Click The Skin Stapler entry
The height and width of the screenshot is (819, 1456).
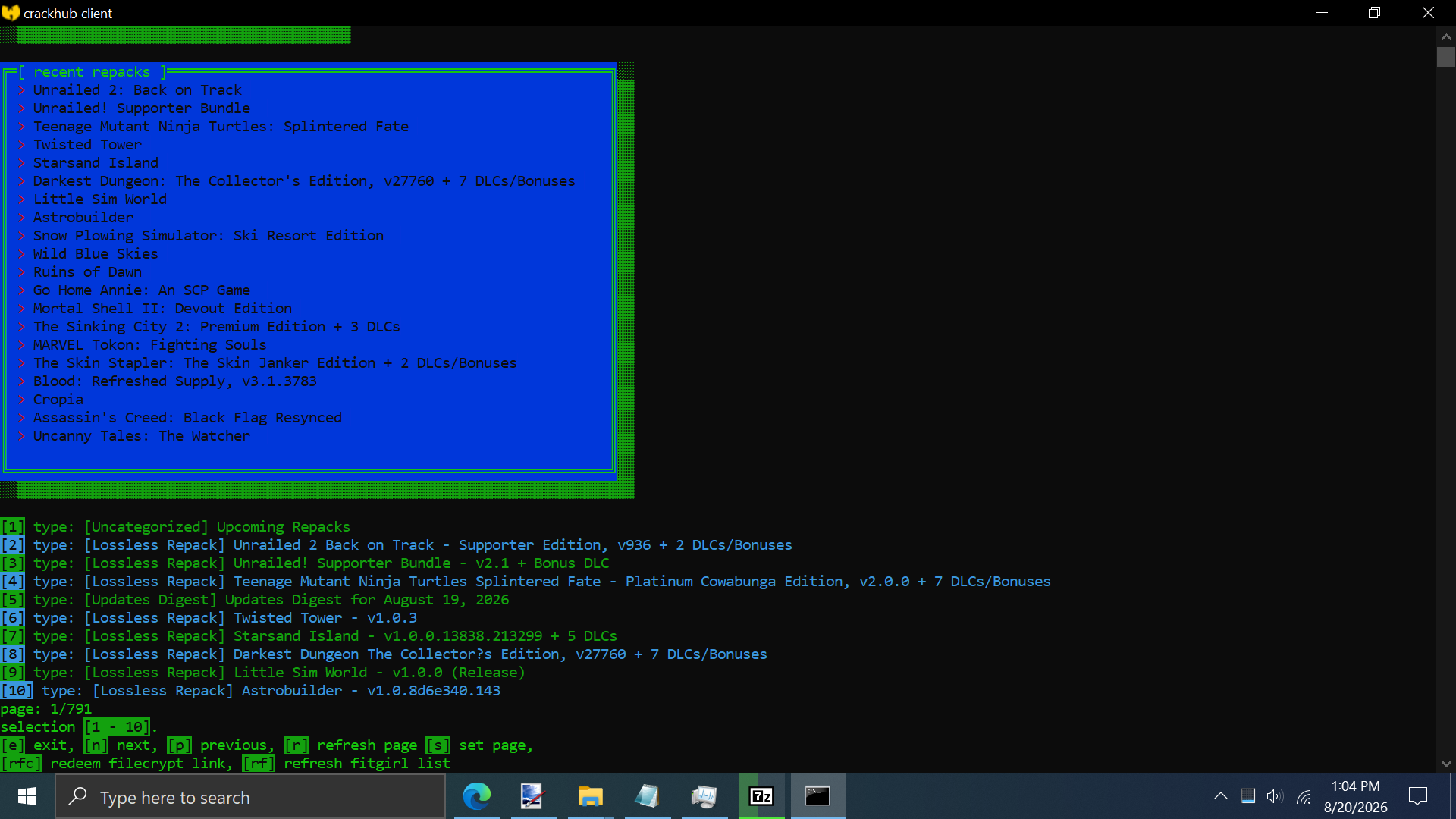pos(275,363)
